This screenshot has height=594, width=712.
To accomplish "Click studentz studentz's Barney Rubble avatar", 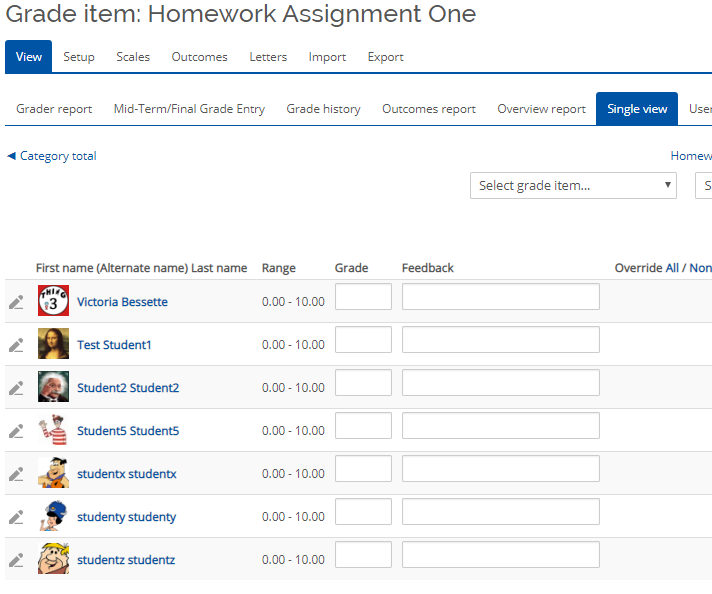I will point(53,558).
